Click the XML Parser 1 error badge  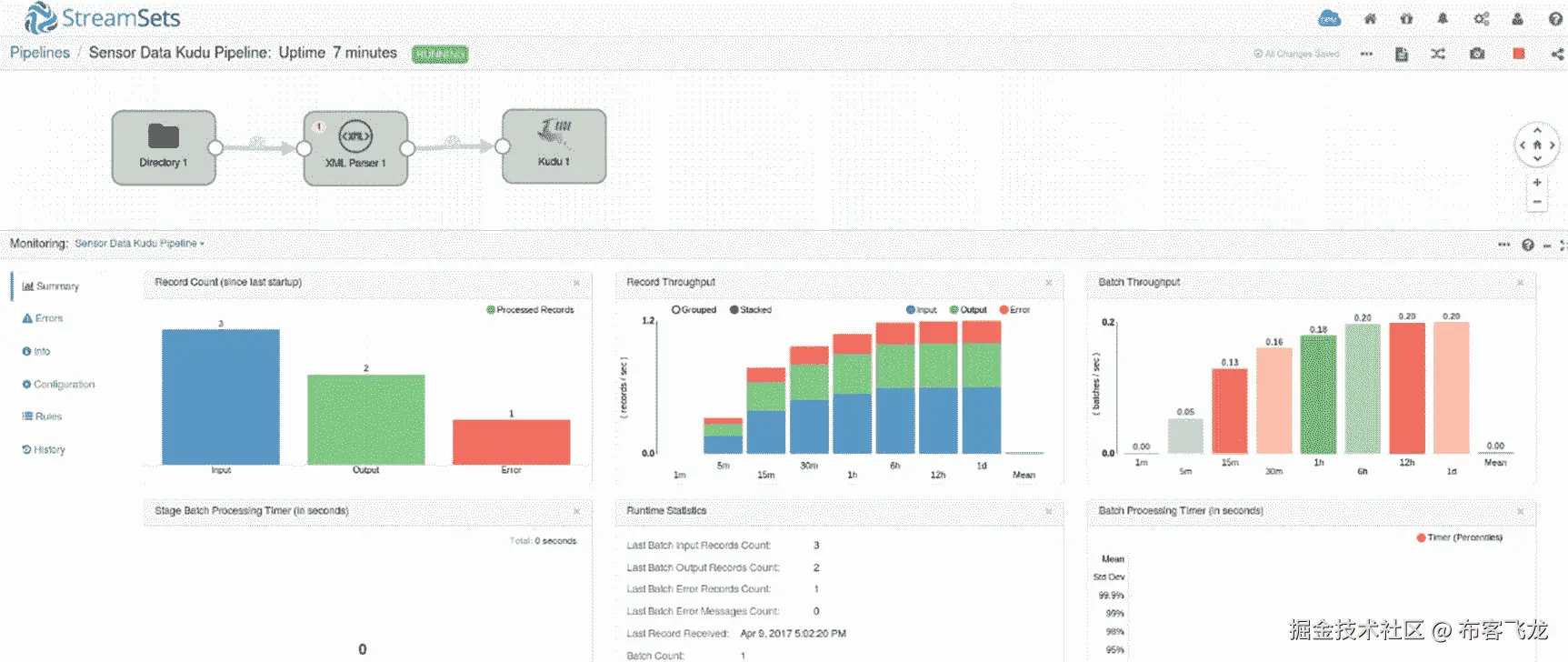coord(319,126)
